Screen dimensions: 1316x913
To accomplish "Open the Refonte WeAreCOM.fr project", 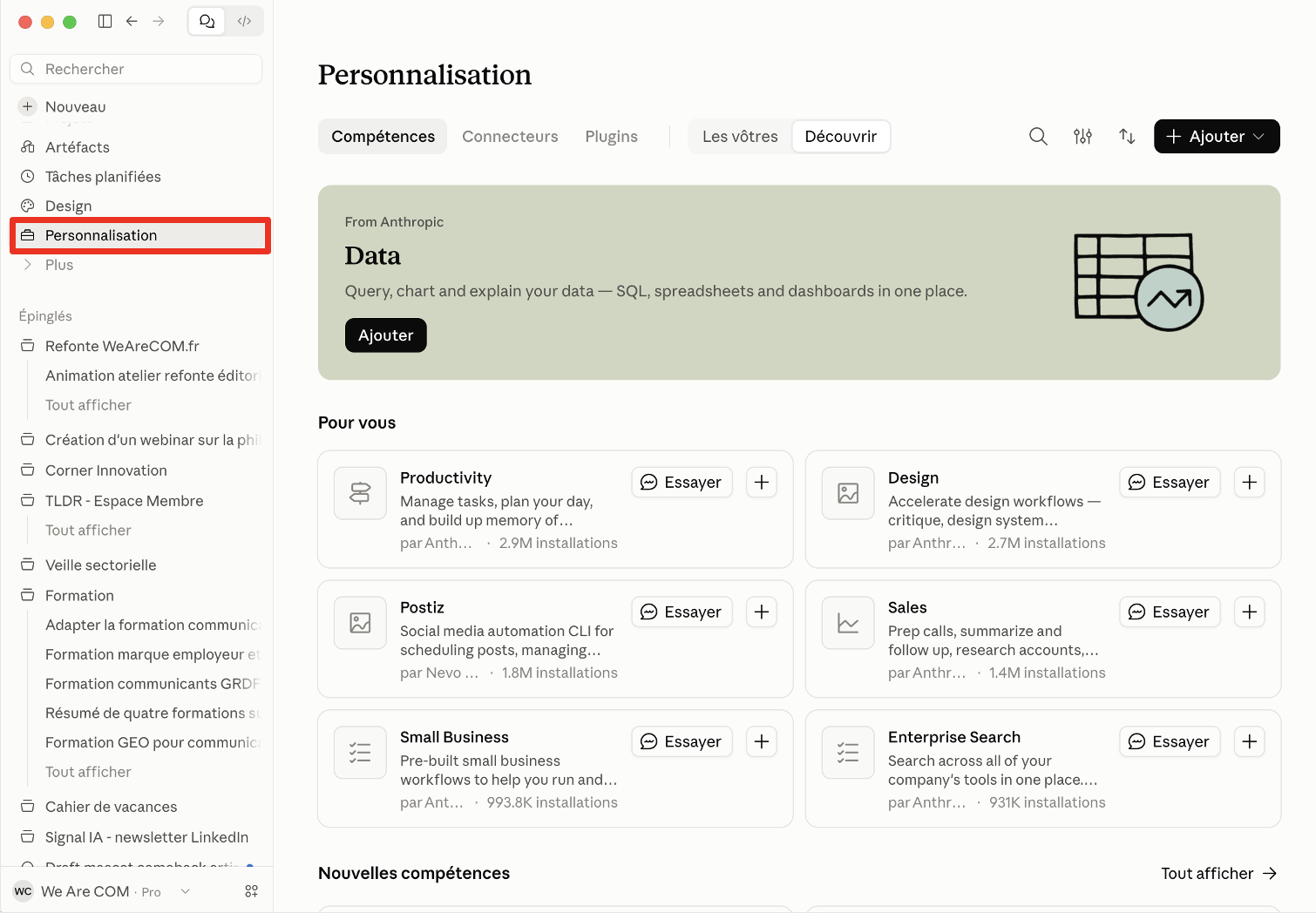I will pos(136,346).
